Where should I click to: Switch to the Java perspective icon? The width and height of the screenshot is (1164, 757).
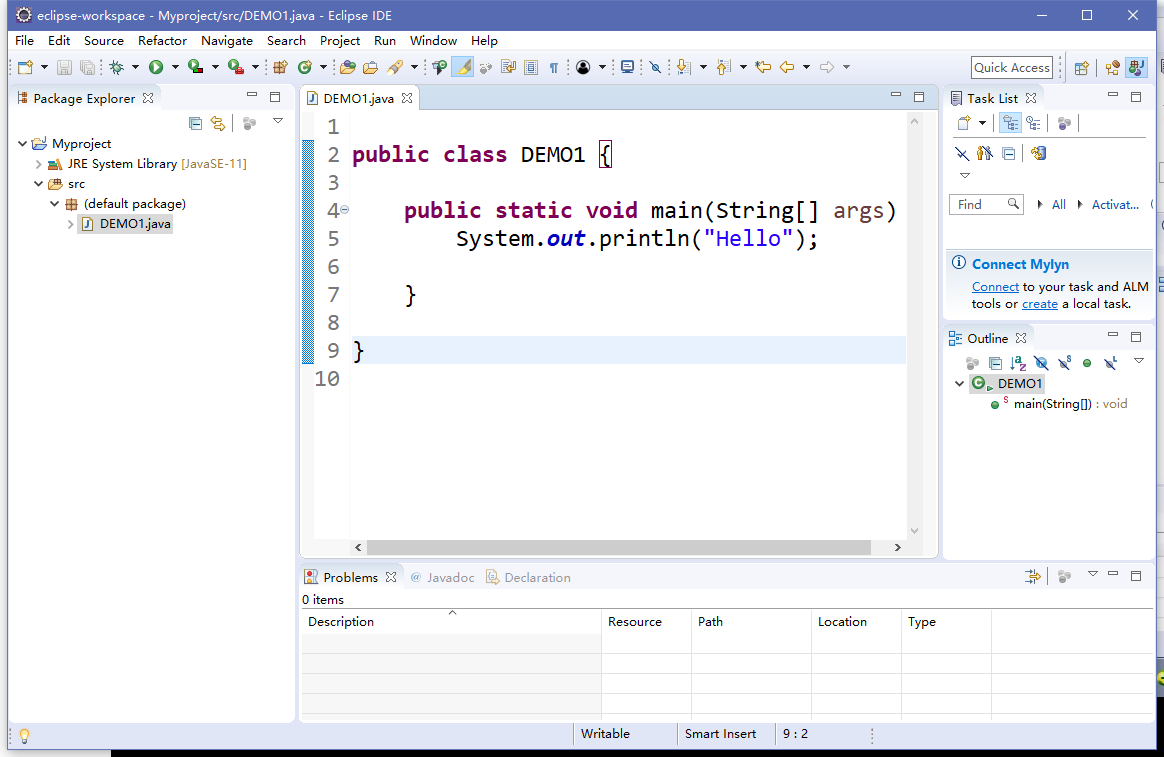(x=1136, y=68)
